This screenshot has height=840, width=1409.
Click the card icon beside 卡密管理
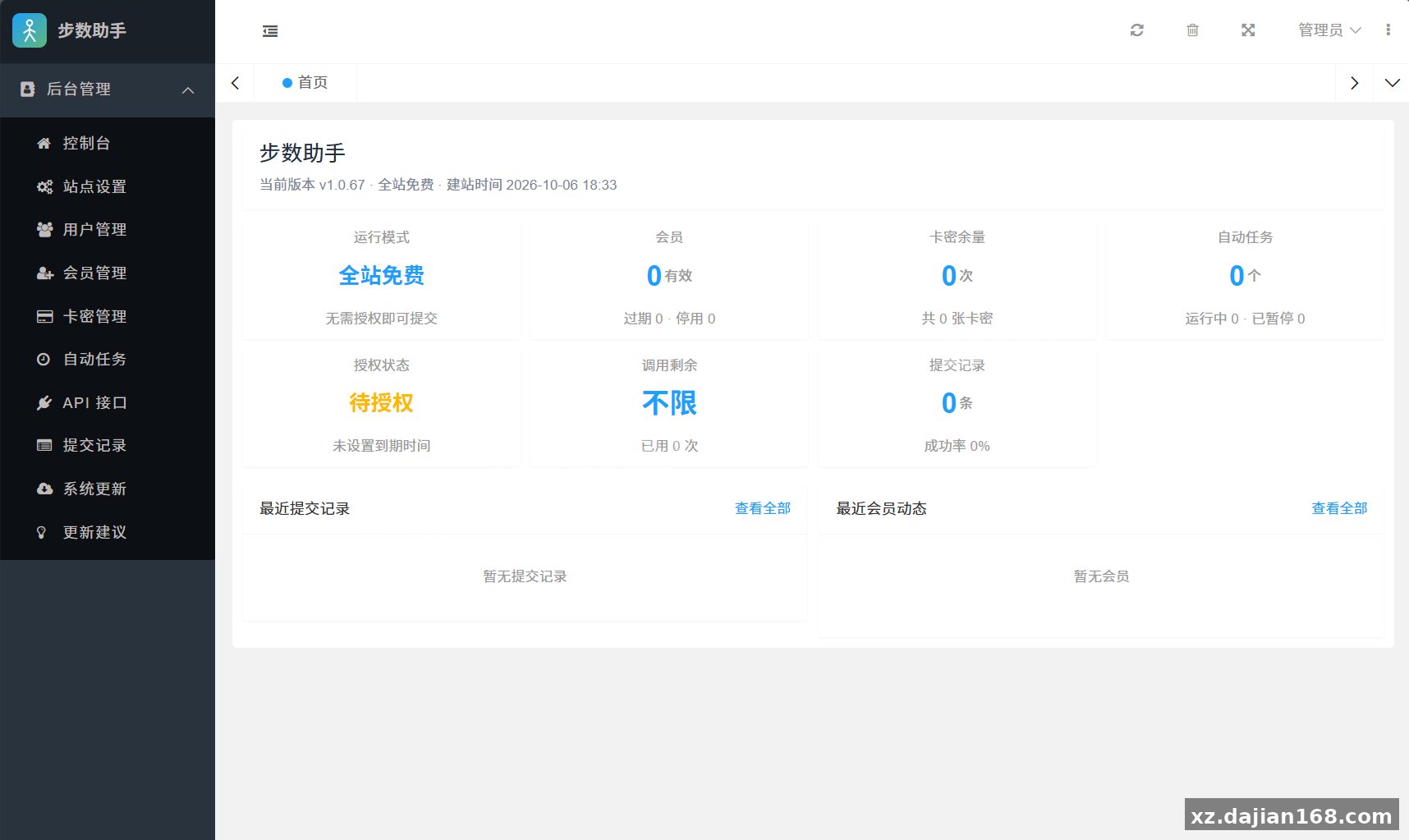[x=44, y=316]
